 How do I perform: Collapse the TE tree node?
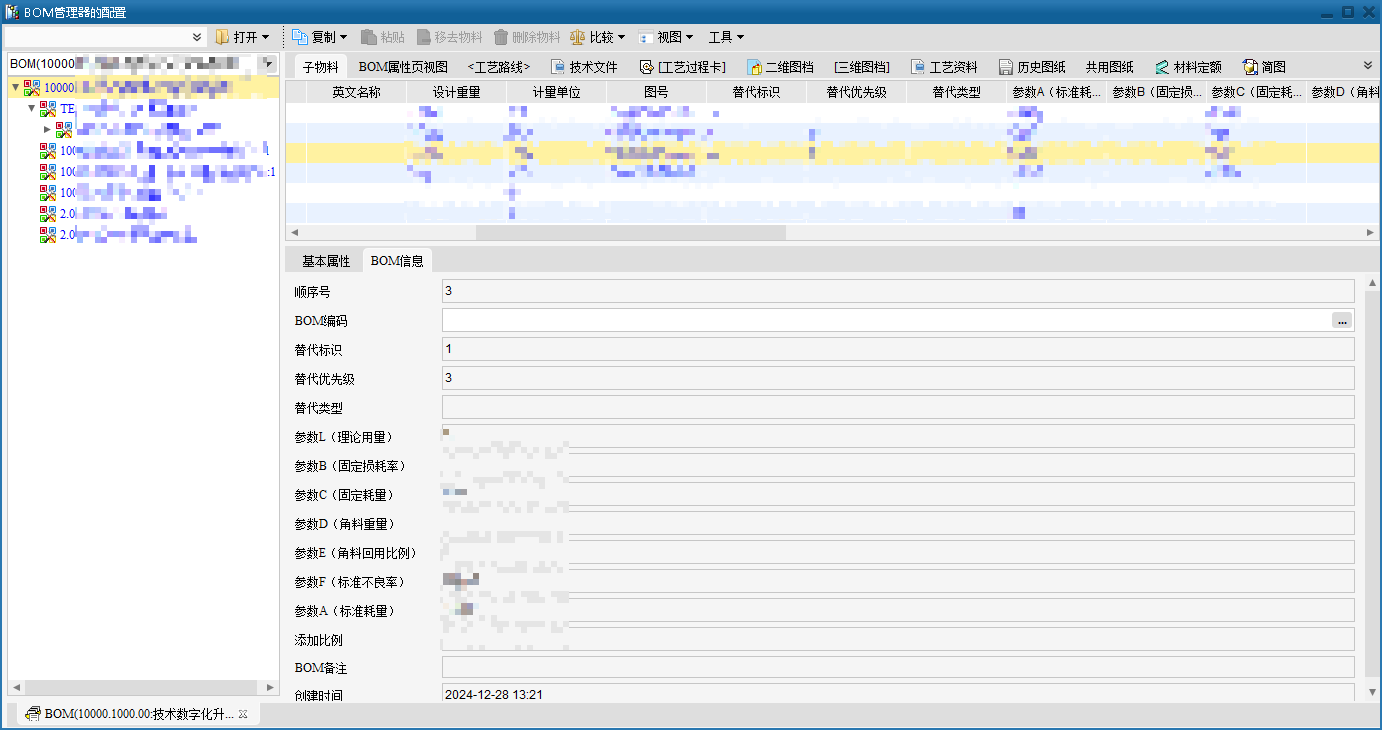coord(31,108)
